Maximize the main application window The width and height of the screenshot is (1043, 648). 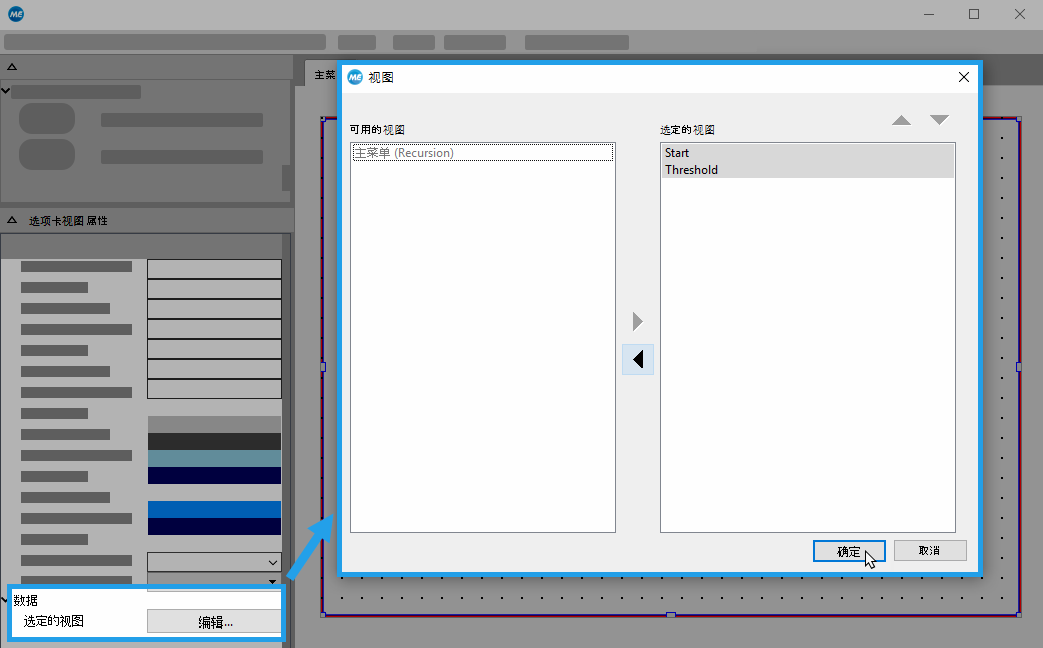pos(974,14)
